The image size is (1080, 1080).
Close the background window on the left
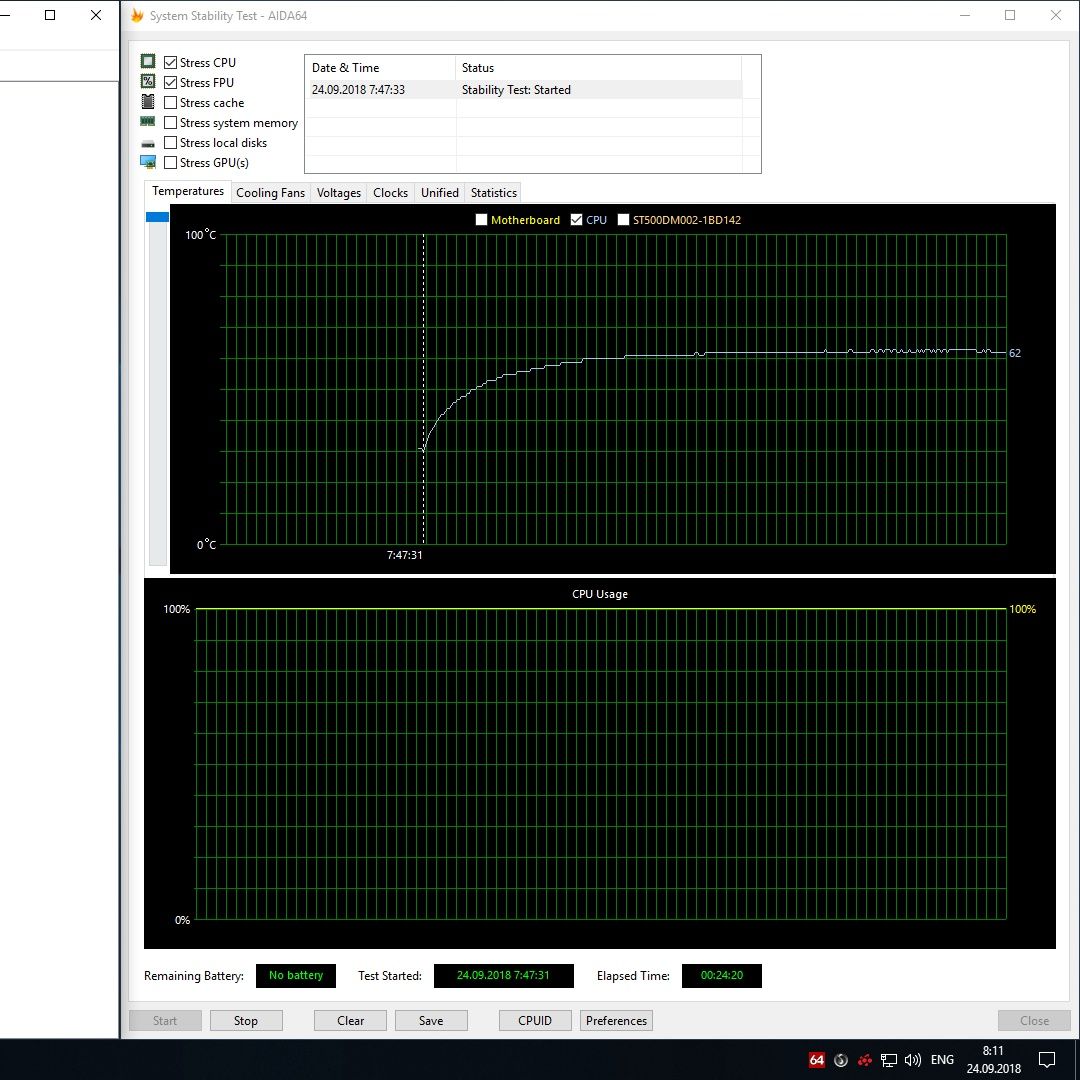pyautogui.click(x=96, y=15)
